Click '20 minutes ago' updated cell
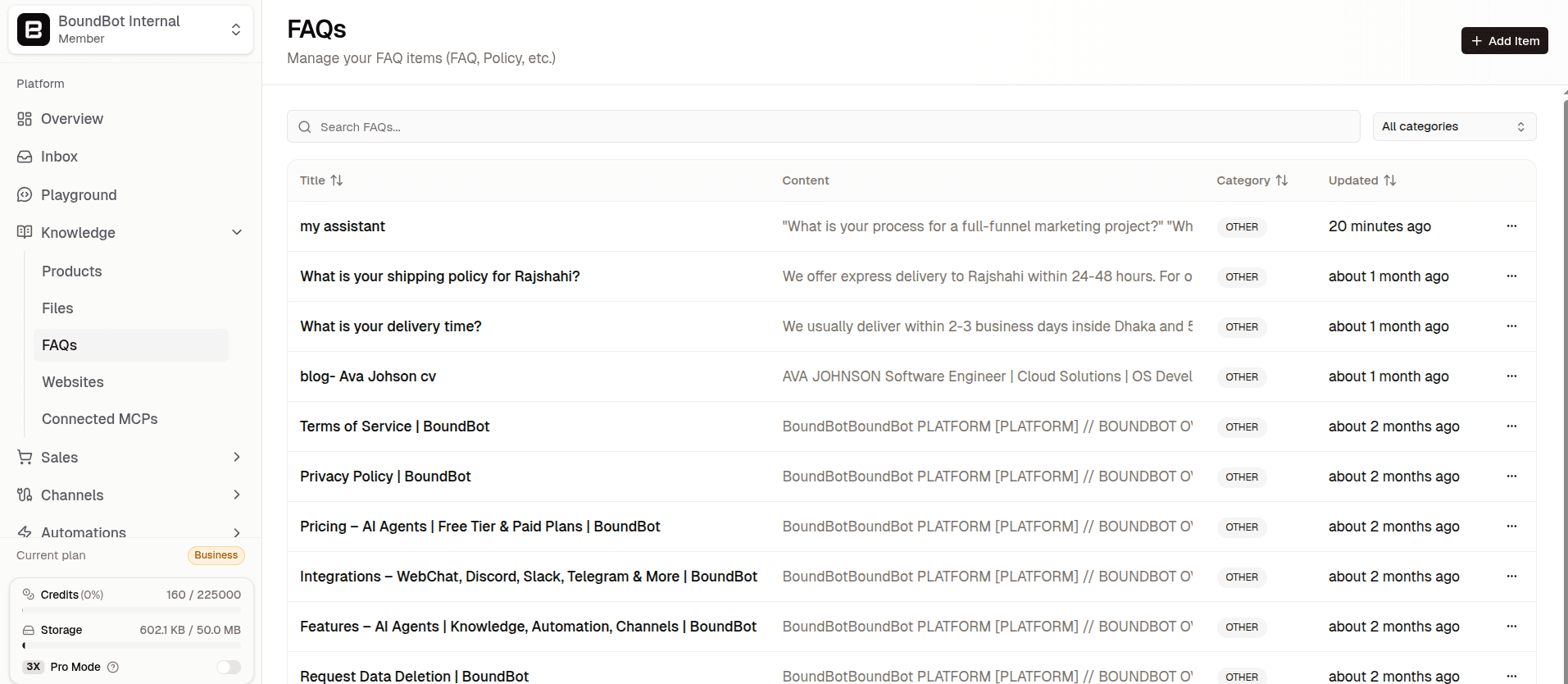Image resolution: width=1568 pixels, height=684 pixels. coord(1379,226)
